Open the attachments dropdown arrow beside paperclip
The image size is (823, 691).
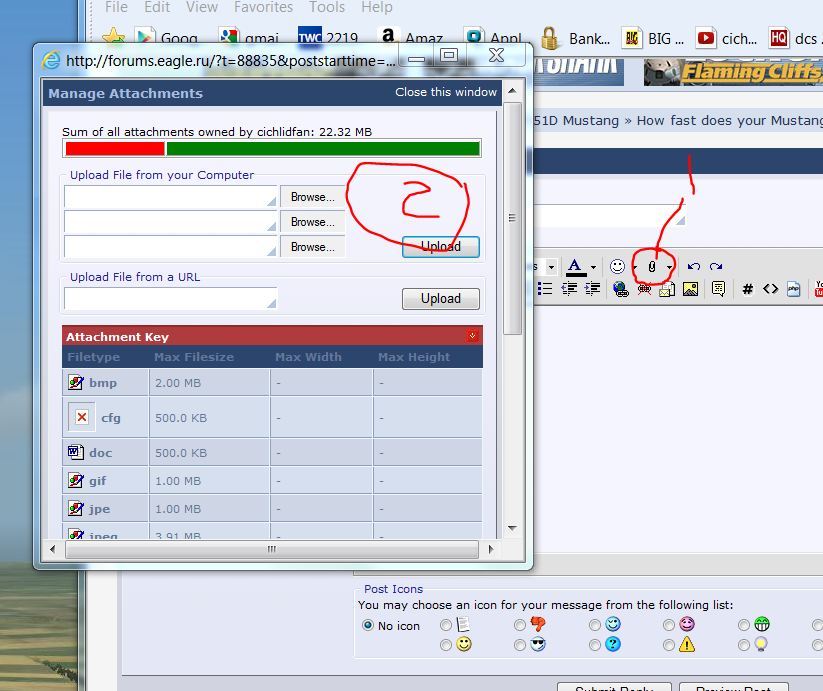coord(669,267)
